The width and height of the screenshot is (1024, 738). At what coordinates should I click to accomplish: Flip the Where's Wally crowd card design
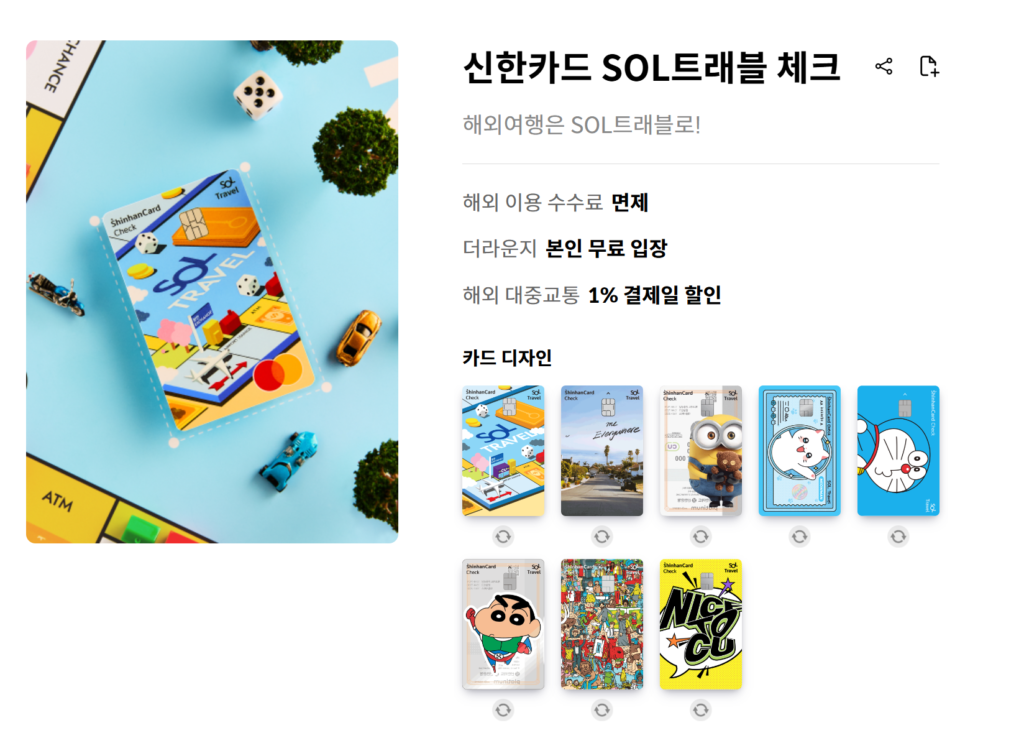click(x=601, y=709)
